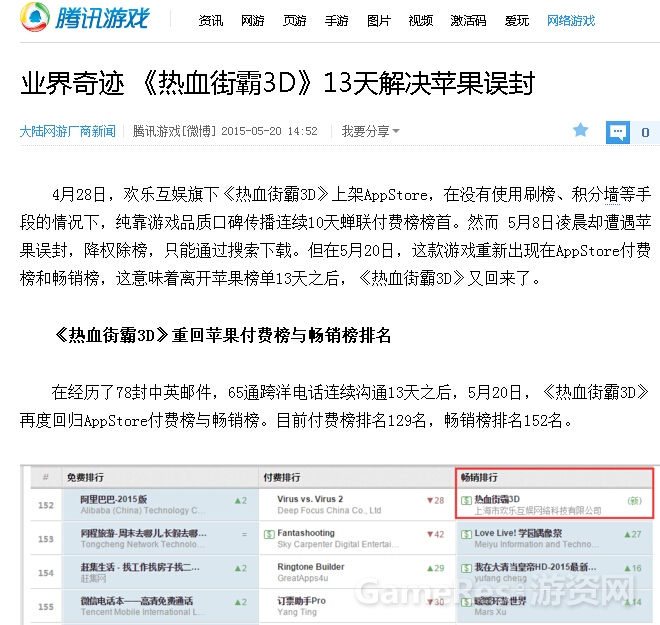The width and height of the screenshot is (660, 625).
Task: Click the developer name Yang Ting
Action: coord(297,612)
